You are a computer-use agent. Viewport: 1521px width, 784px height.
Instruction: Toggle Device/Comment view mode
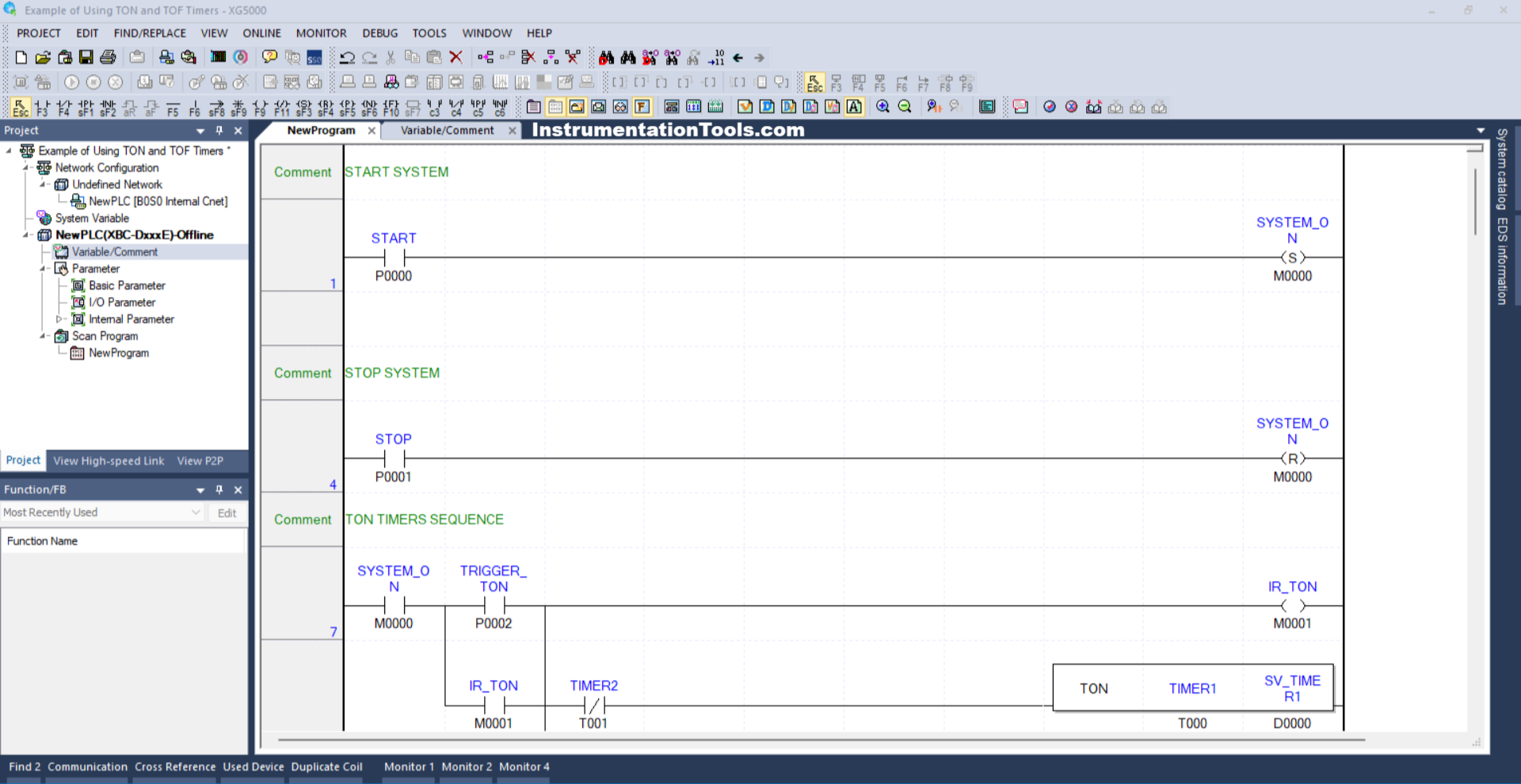pyautogui.click(x=811, y=107)
